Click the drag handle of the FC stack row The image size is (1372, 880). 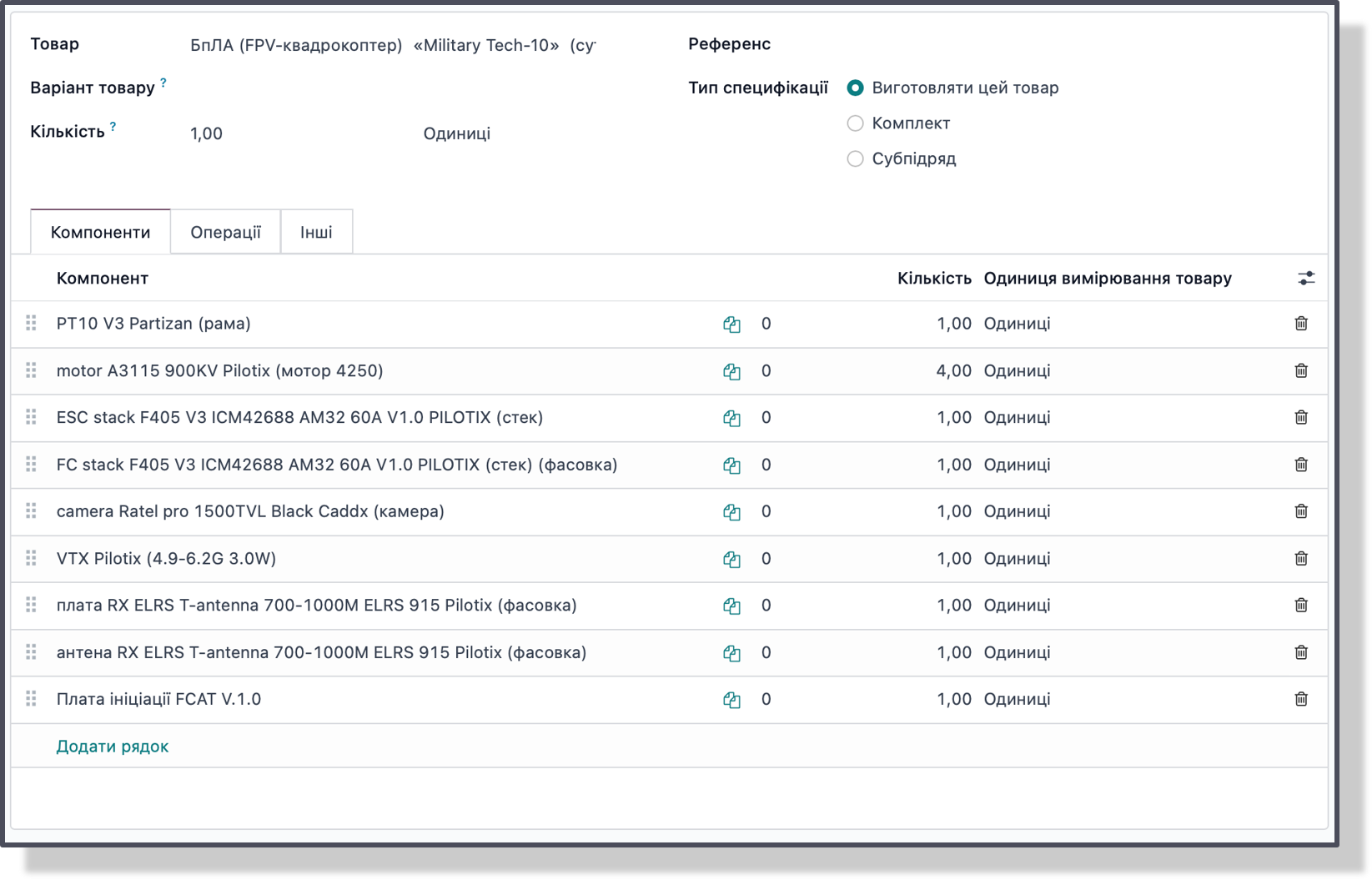click(32, 465)
